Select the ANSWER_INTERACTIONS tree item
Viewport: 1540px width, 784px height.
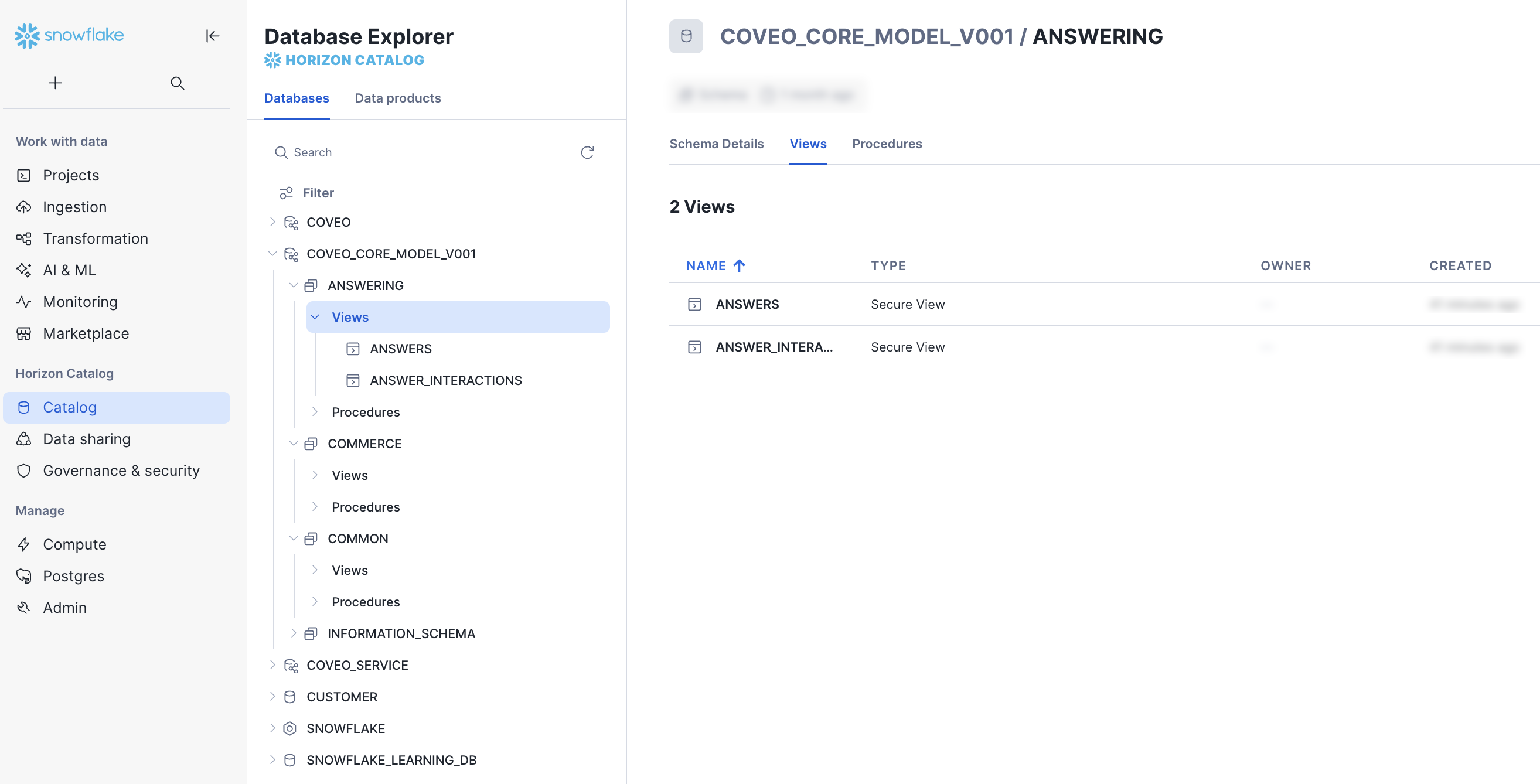445,380
